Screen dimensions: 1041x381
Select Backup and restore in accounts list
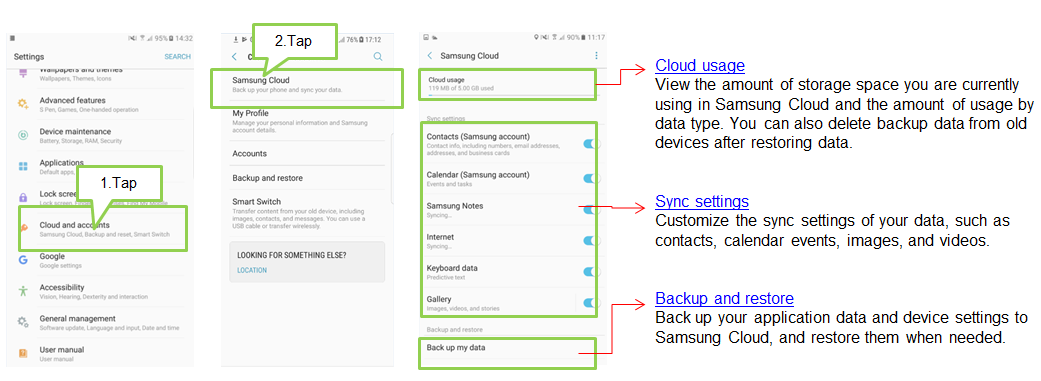click(307, 178)
